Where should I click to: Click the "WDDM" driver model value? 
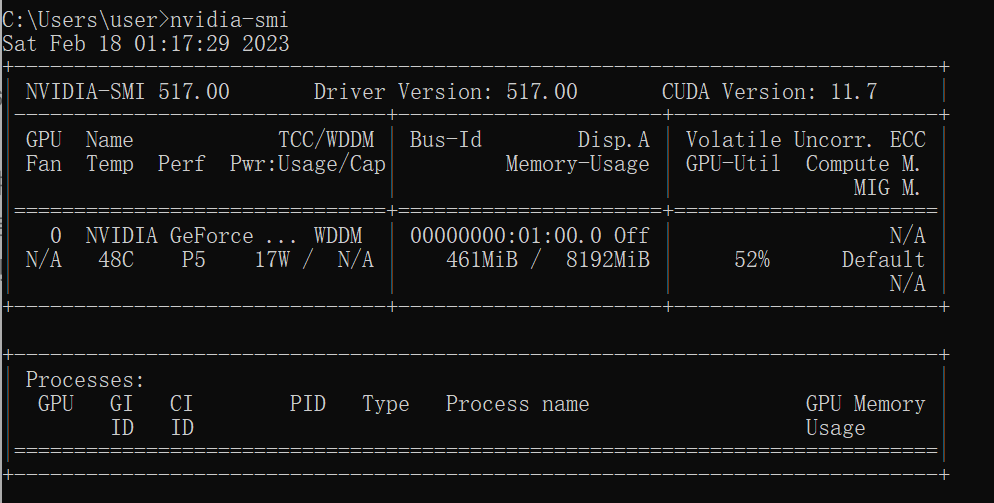pos(338,237)
